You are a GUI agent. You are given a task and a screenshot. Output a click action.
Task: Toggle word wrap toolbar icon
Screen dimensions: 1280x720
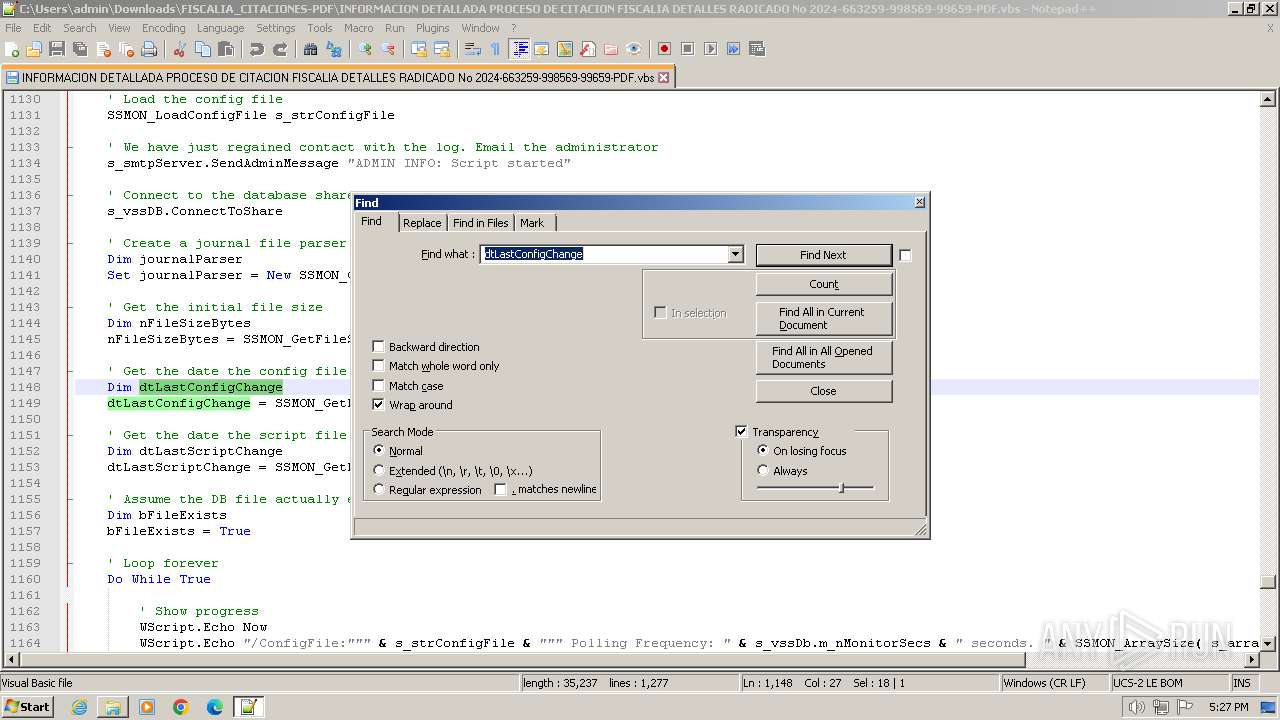click(x=472, y=49)
